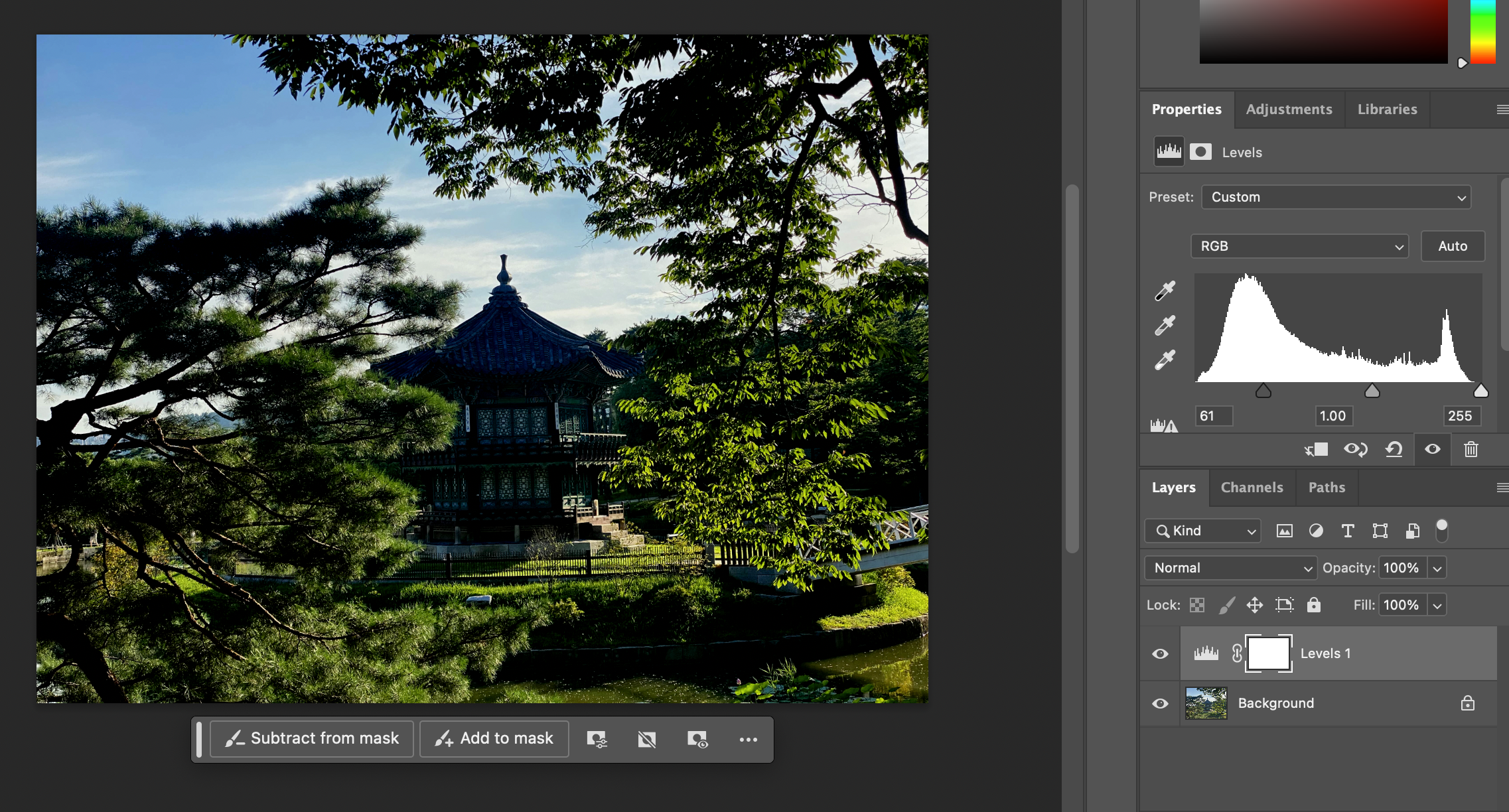Screen dimensions: 1509x812
Task: Select the white point eyedropper
Action: [x=1165, y=360]
